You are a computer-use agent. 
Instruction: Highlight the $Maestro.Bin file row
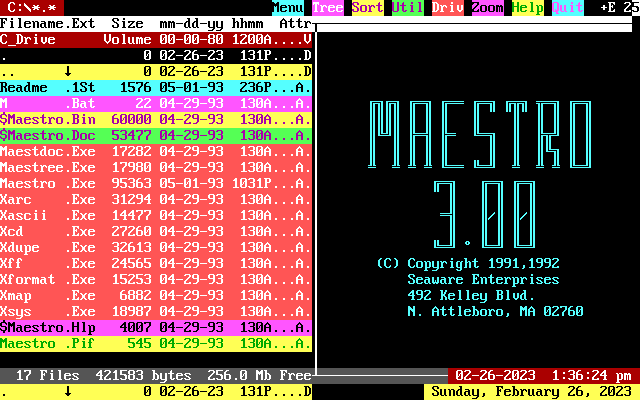click(156, 120)
